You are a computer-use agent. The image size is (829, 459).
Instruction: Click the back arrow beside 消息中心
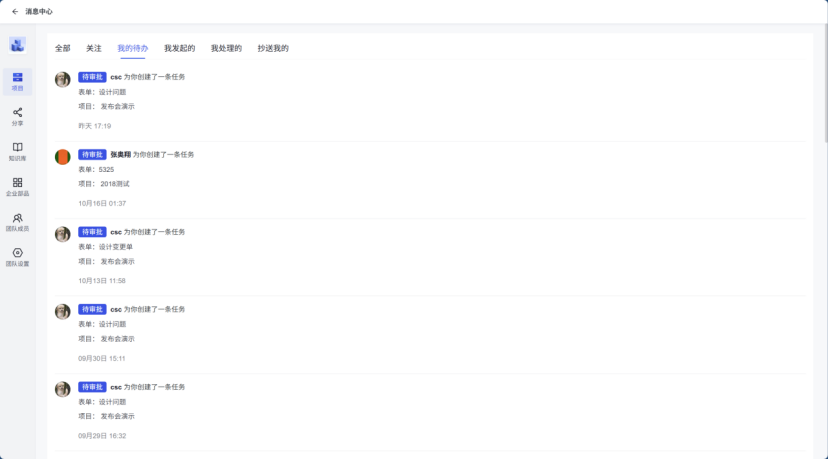[x=15, y=11]
